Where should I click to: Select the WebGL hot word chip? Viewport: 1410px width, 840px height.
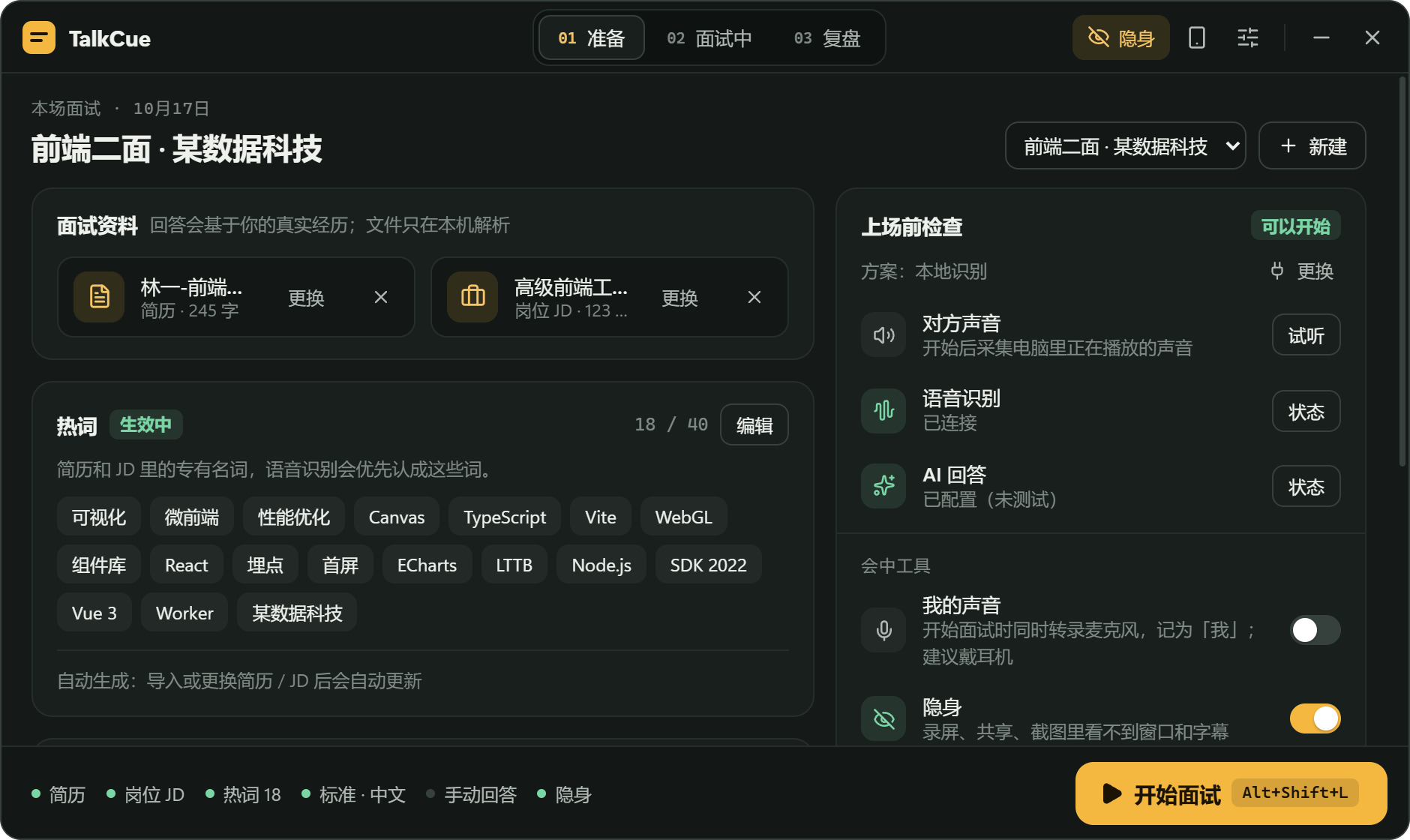[683, 517]
